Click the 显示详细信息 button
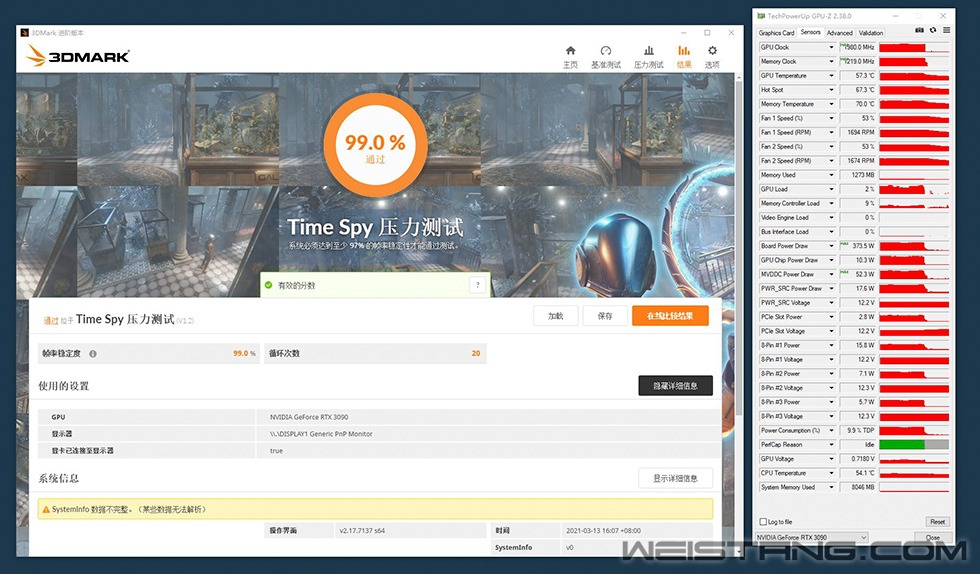The width and height of the screenshot is (980, 574). tap(676, 478)
